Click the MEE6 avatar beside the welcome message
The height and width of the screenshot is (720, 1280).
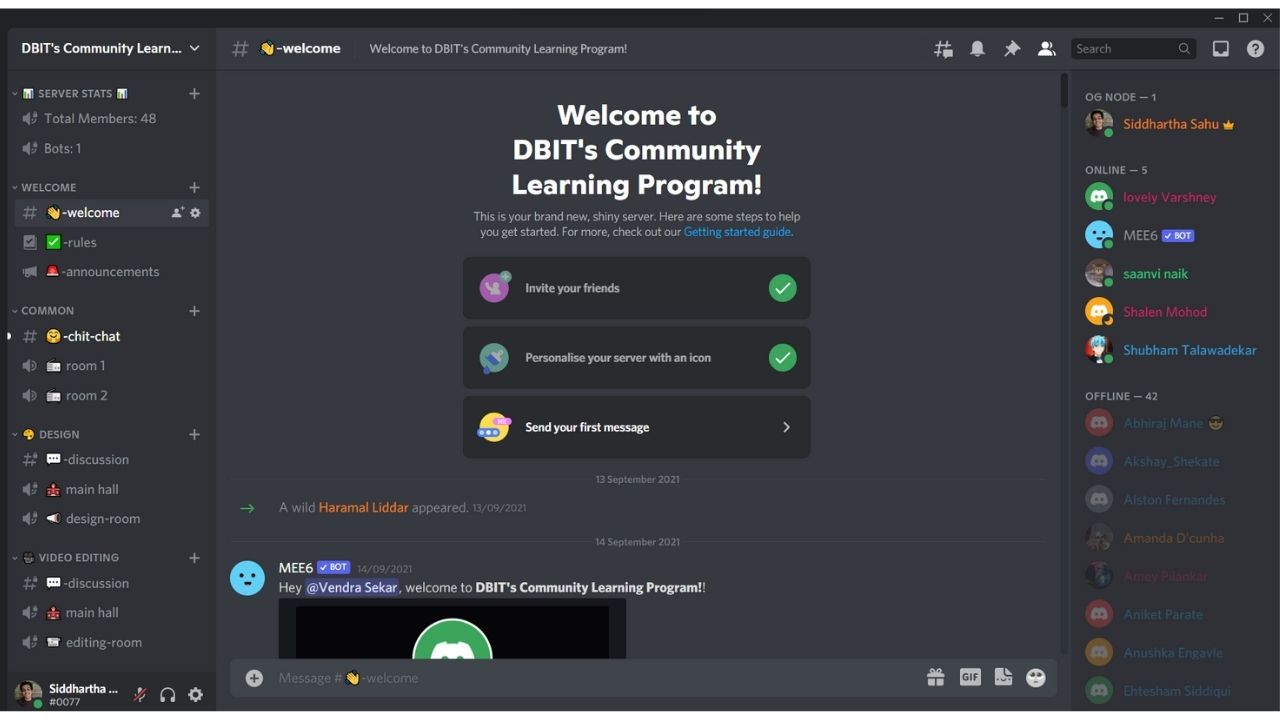click(248, 578)
